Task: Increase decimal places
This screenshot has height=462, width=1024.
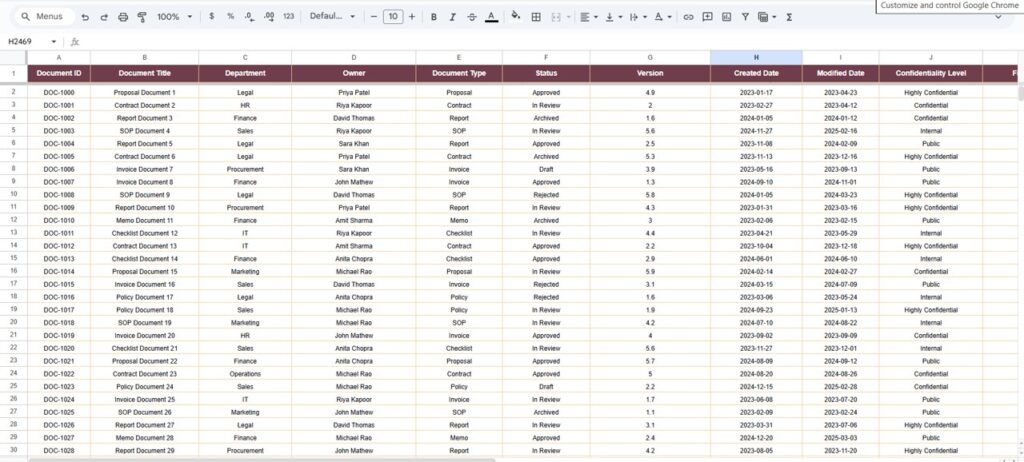Action: [x=269, y=17]
